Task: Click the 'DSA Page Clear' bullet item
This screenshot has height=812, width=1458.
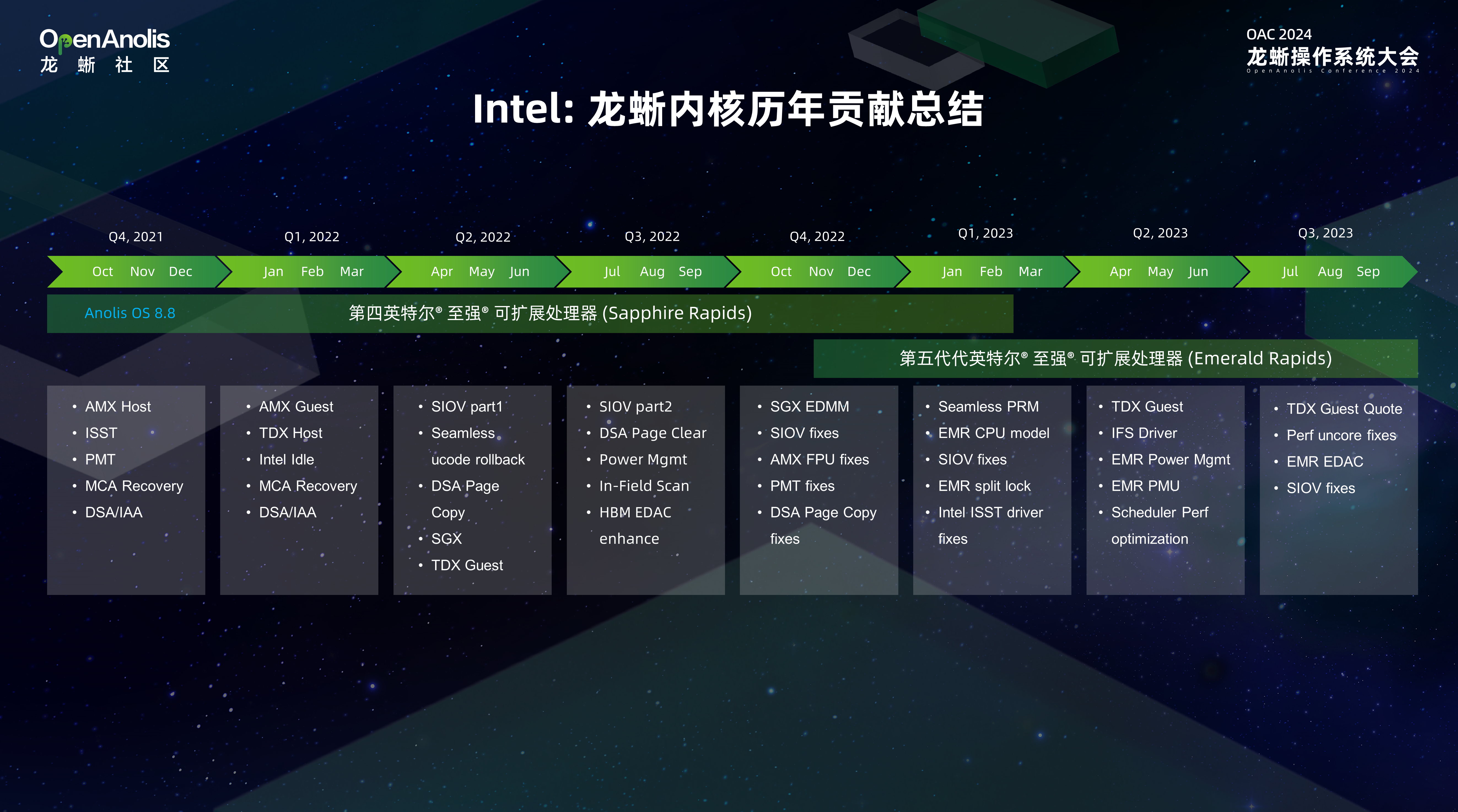Action: click(x=653, y=433)
